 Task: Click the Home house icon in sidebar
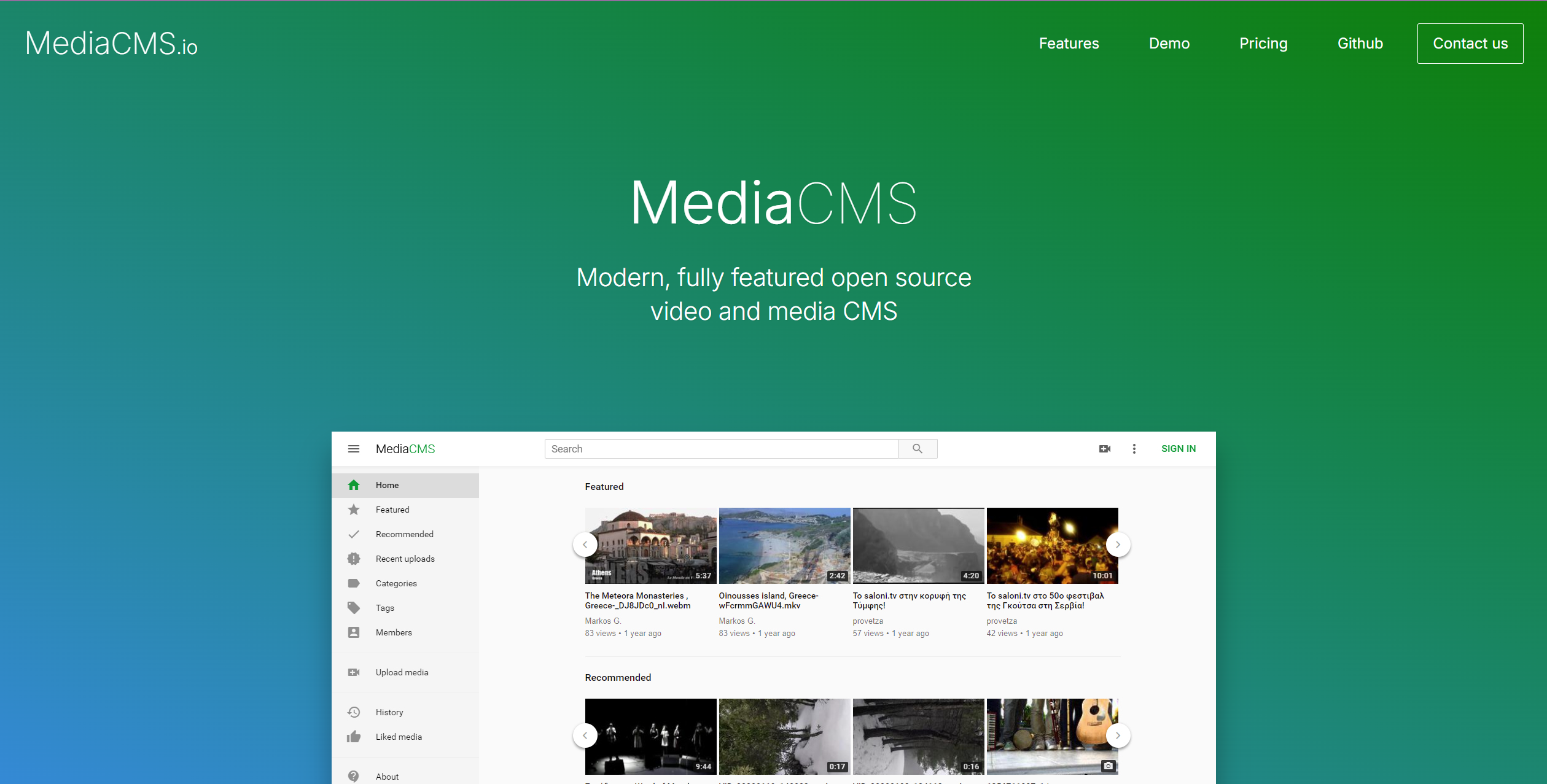click(x=354, y=485)
